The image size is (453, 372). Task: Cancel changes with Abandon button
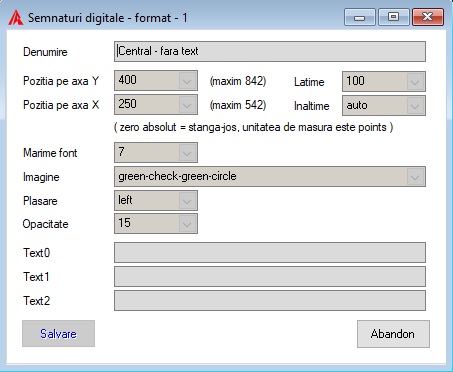tap(393, 334)
